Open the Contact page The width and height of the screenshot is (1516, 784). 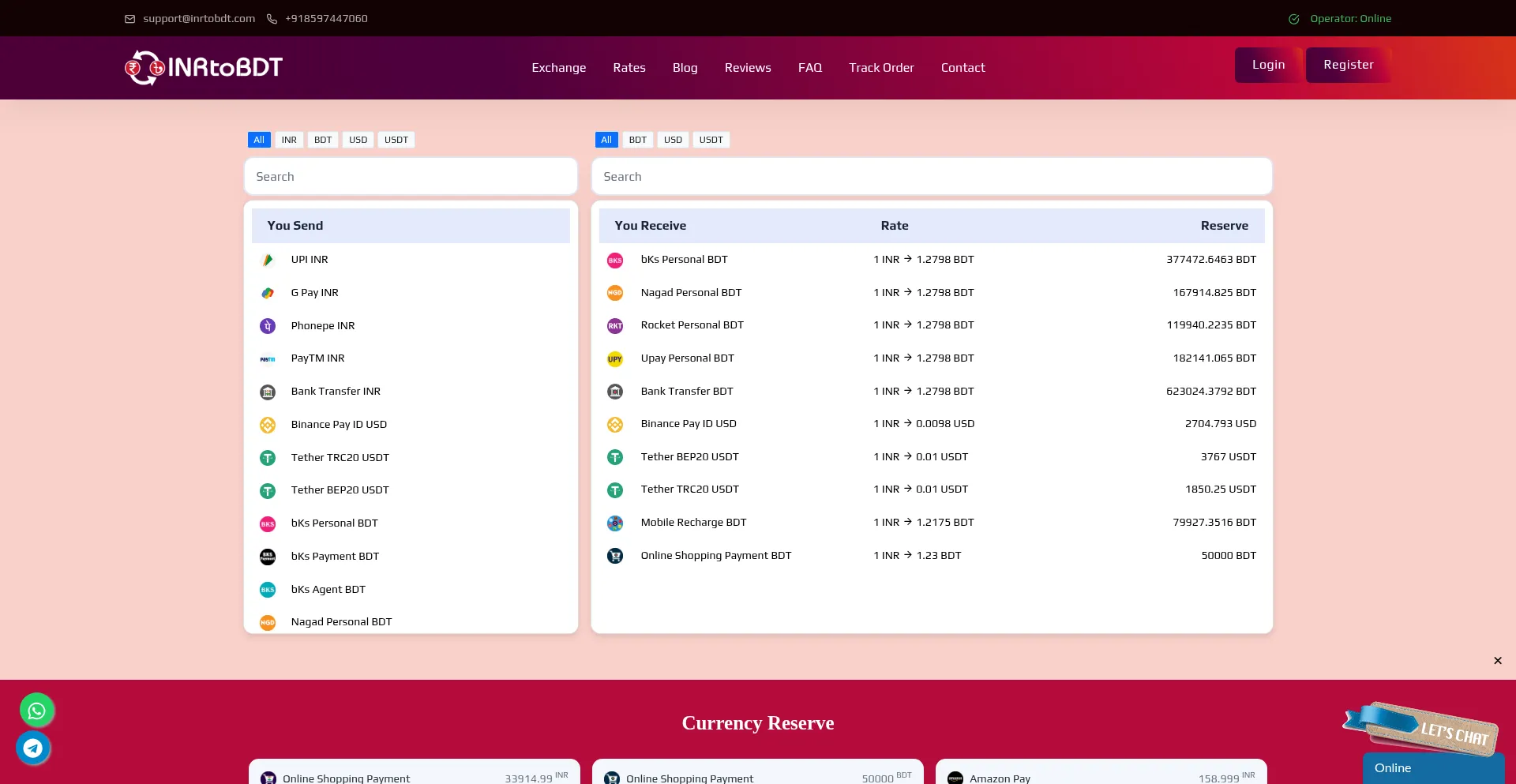tap(963, 68)
